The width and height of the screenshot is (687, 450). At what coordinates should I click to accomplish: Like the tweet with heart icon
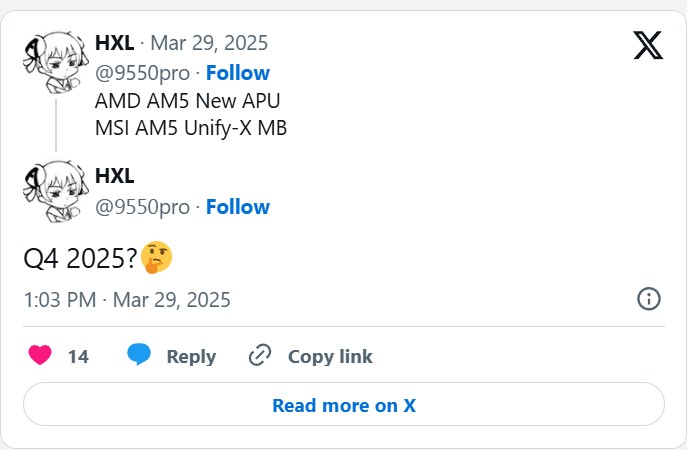(x=40, y=355)
